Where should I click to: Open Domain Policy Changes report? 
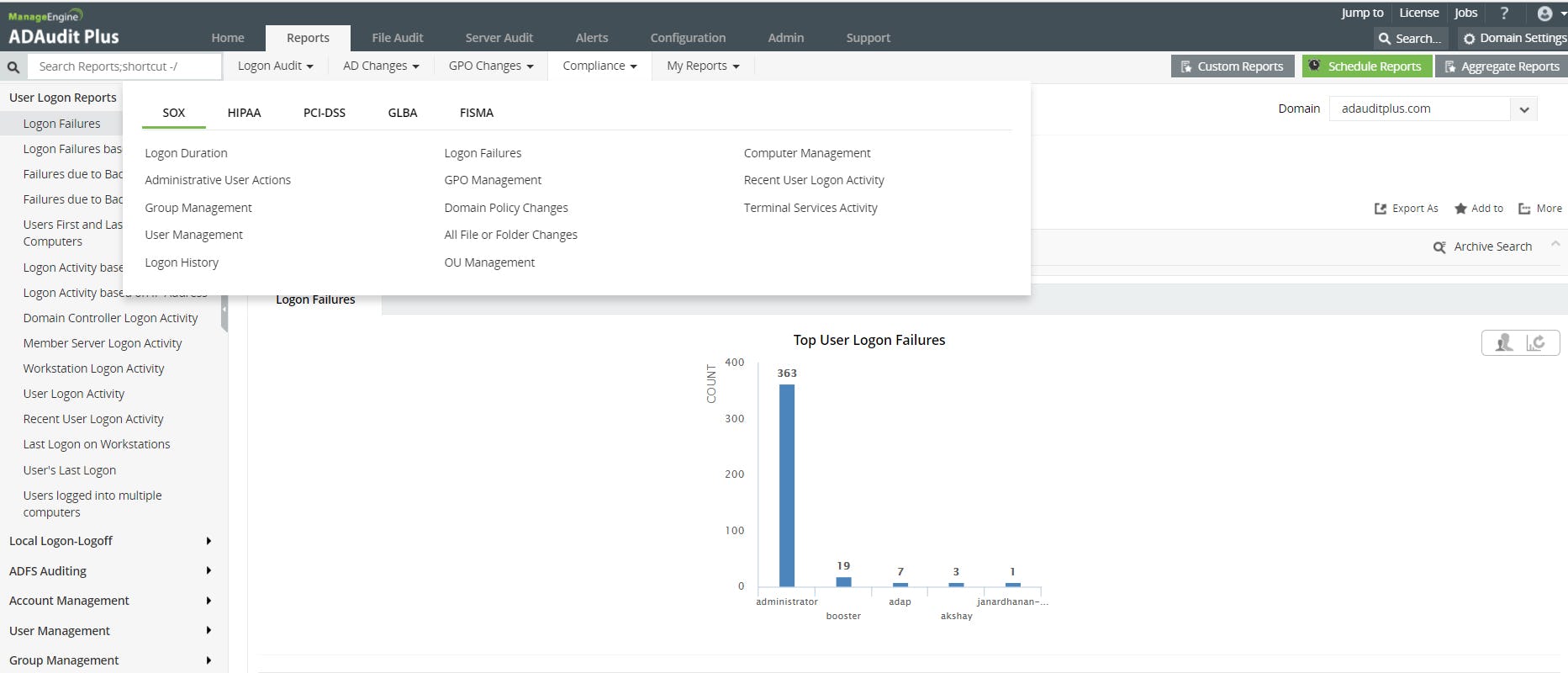tap(506, 208)
